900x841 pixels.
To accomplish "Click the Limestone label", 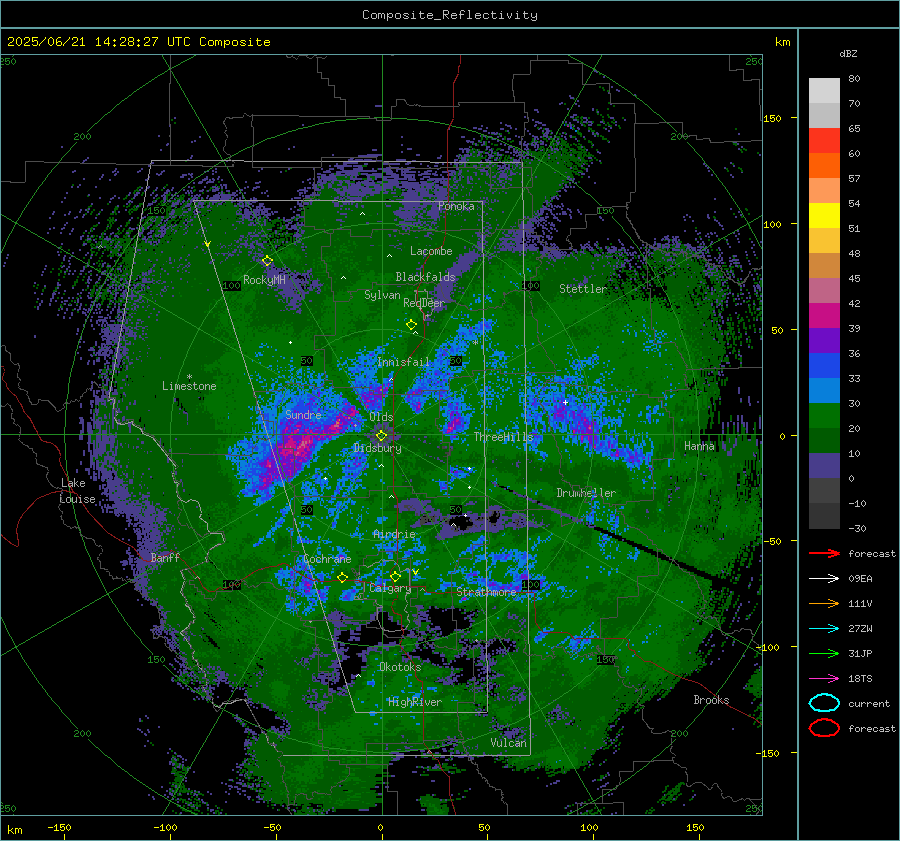I will (189, 386).
